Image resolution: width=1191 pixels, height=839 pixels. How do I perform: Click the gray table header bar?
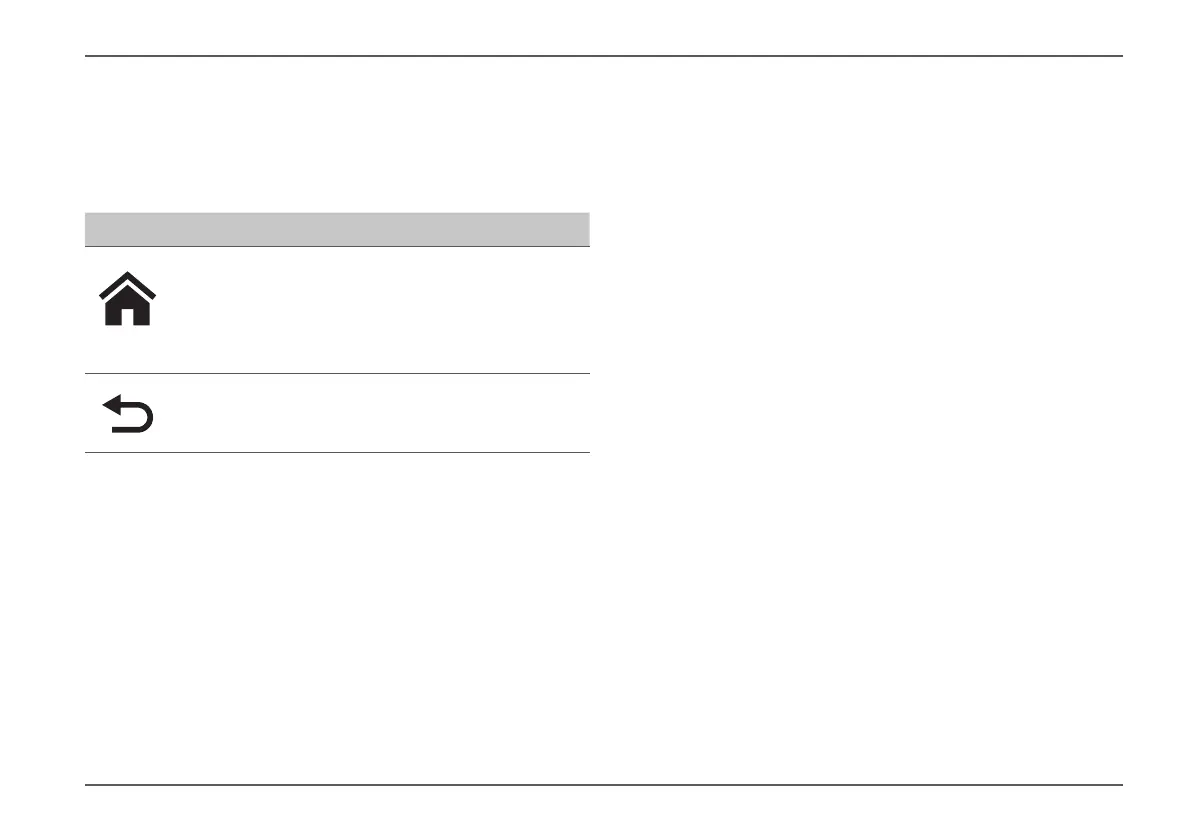pyautogui.click(x=337, y=229)
